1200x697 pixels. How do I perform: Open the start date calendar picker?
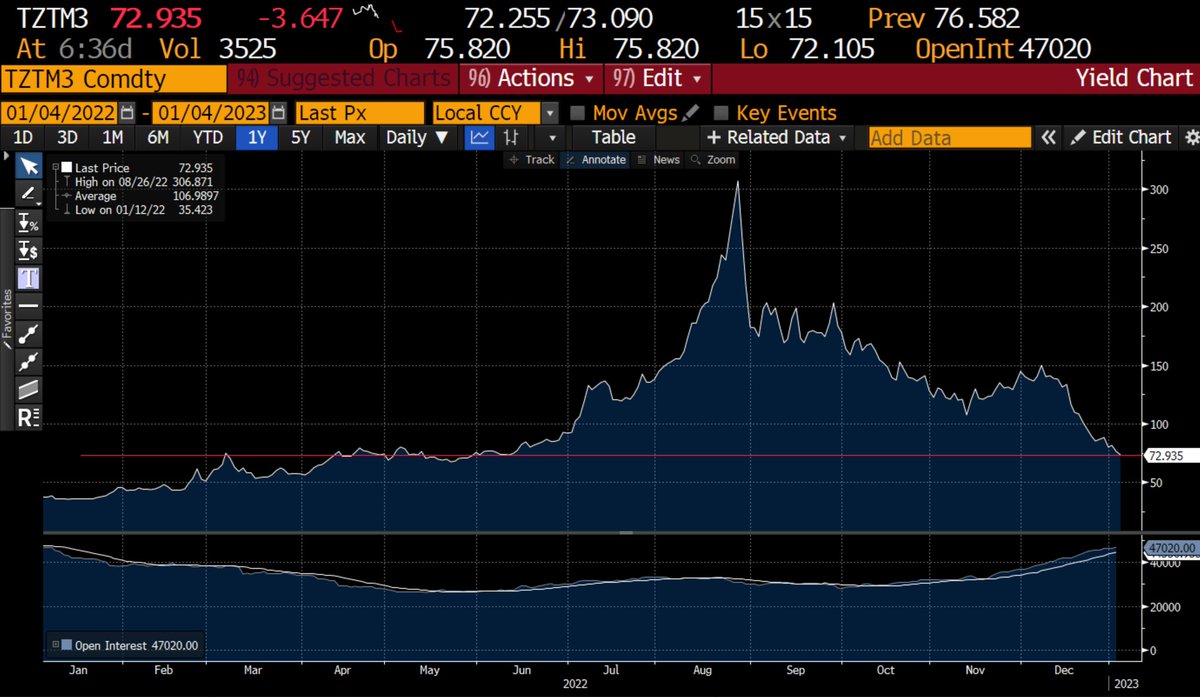click(127, 113)
